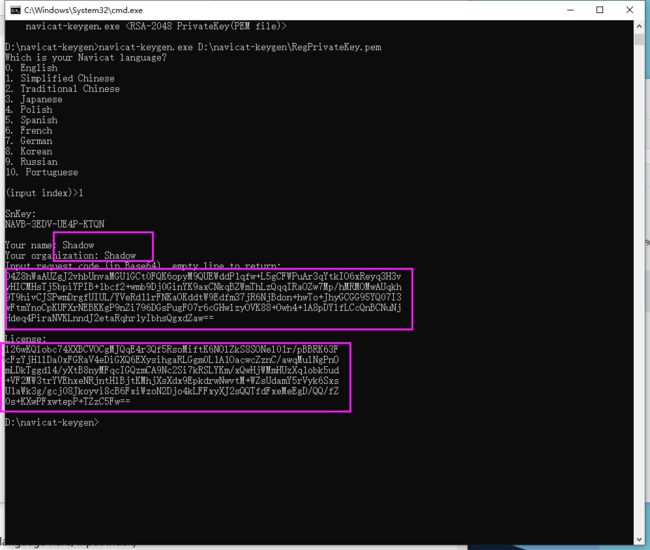Image resolution: width=650 pixels, height=550 pixels.
Task: Click the scrollbar down arrow
Action: pos(638,539)
